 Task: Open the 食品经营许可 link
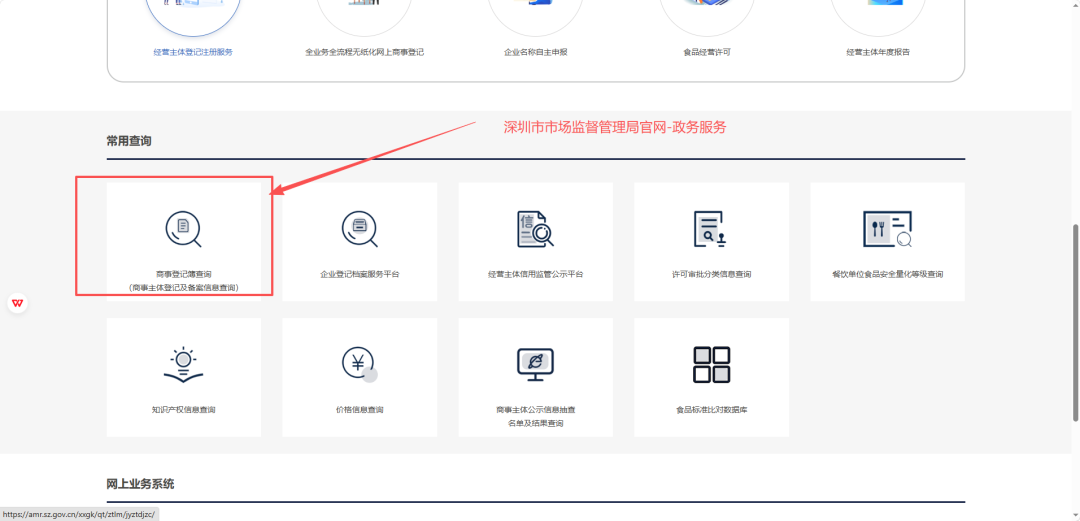[707, 52]
